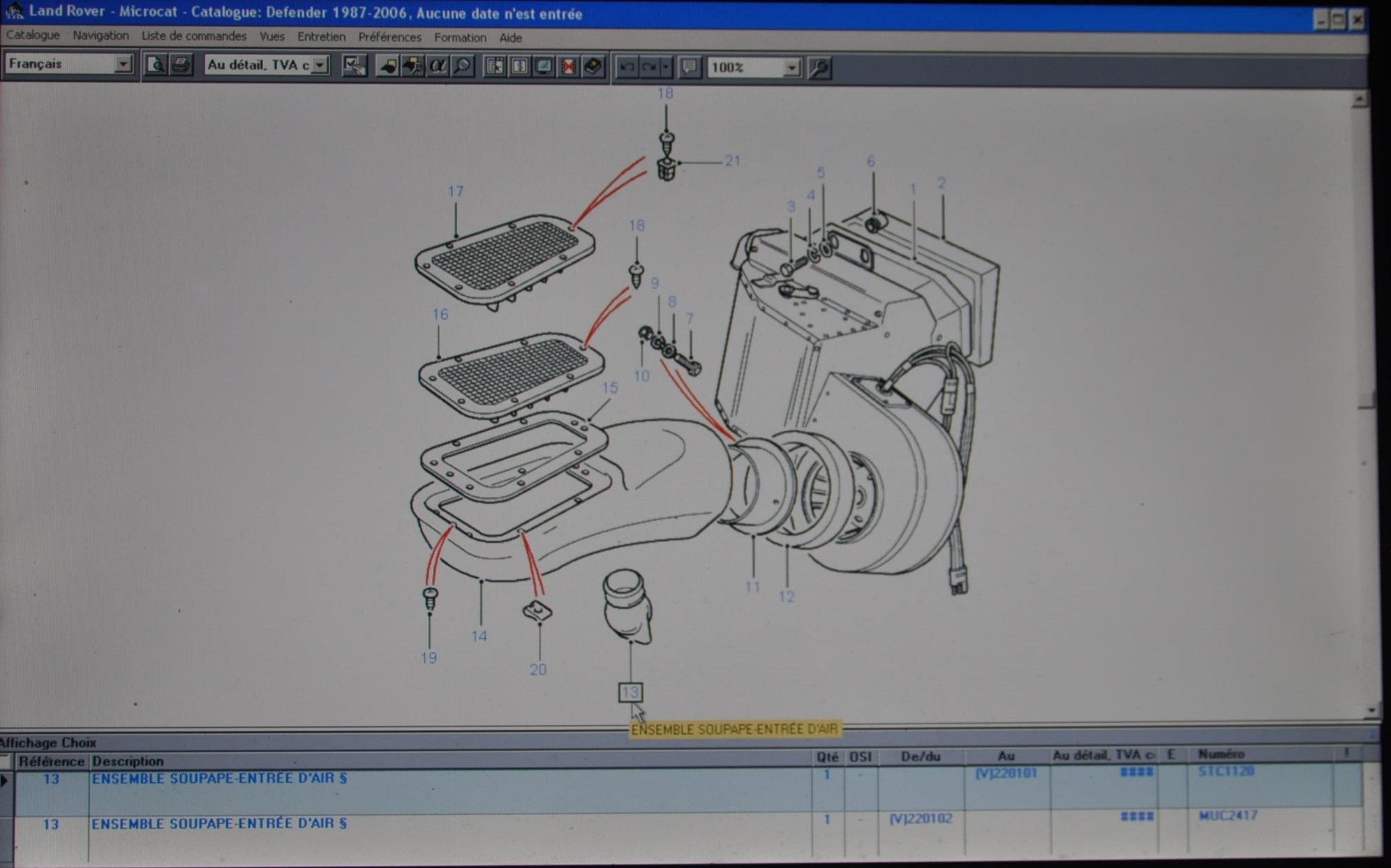The width and height of the screenshot is (1391, 868).
Task: Click callout number 17 in diagram
Action: [x=455, y=191]
